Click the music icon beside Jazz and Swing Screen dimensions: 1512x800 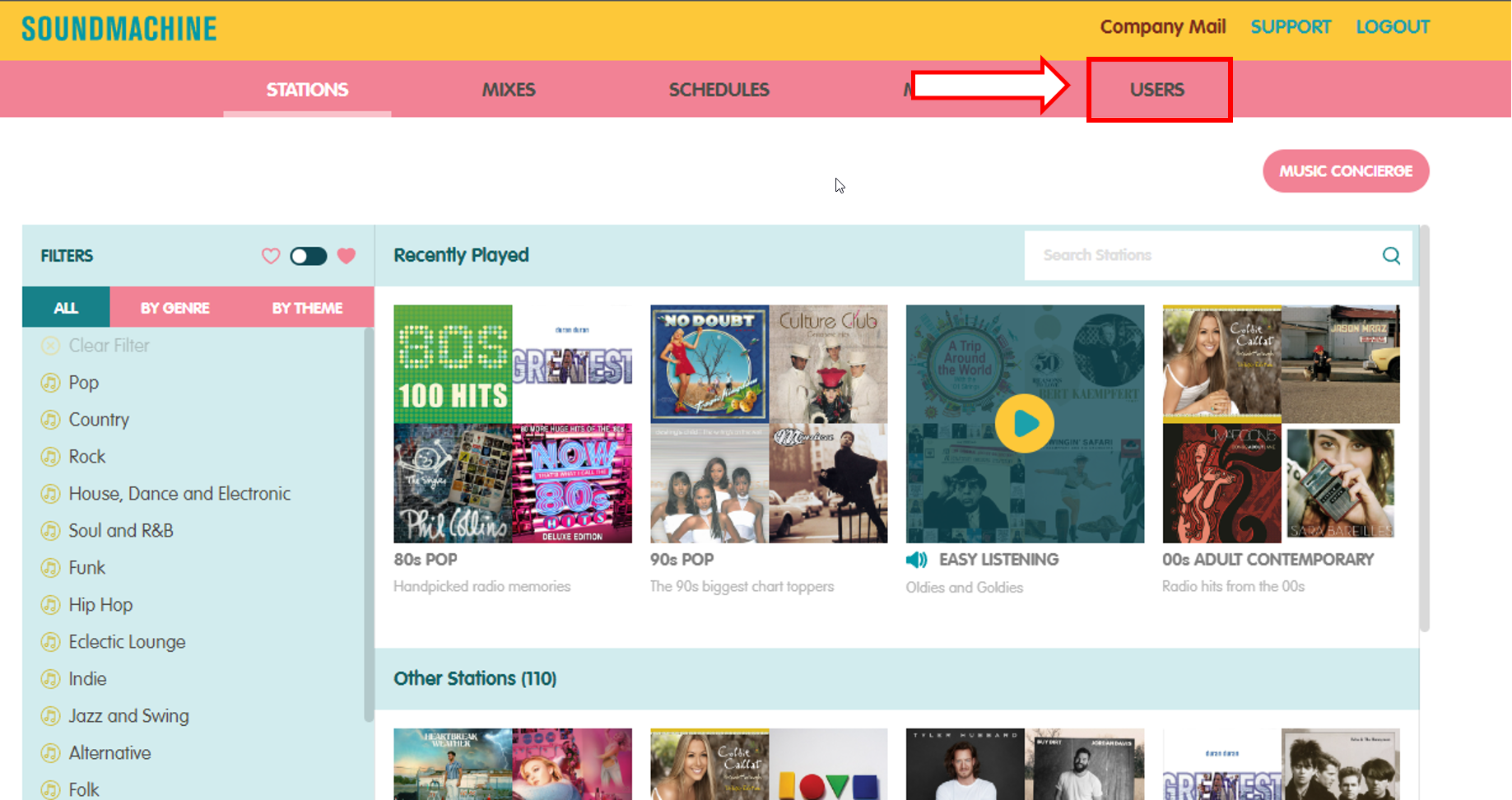(50, 716)
